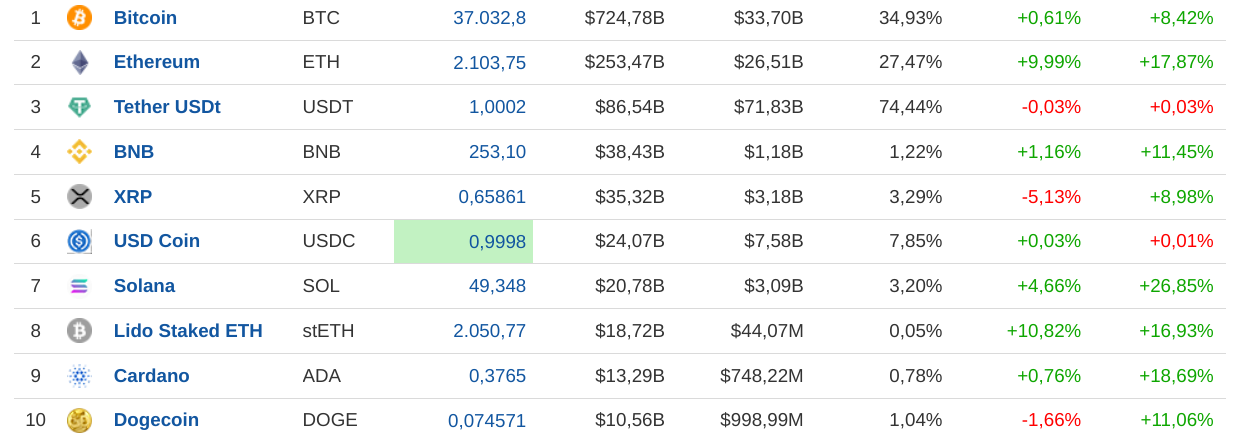Click the Ethereum diamond logo icon
This screenshot has height=442, width=1238.
pyautogui.click(x=79, y=62)
